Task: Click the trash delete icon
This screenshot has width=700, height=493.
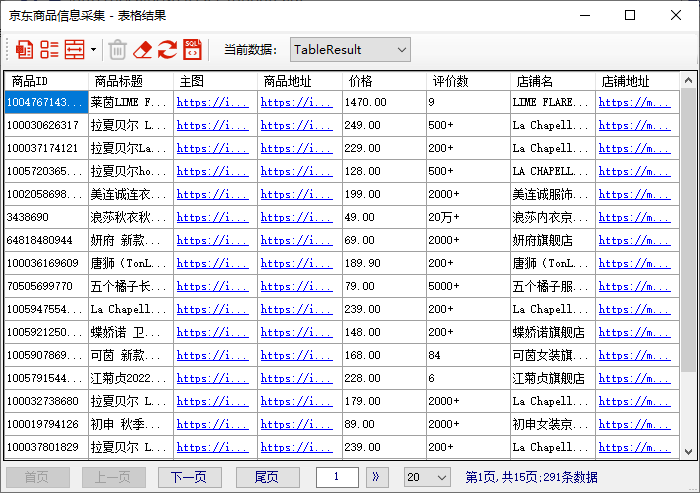Action: (x=117, y=49)
